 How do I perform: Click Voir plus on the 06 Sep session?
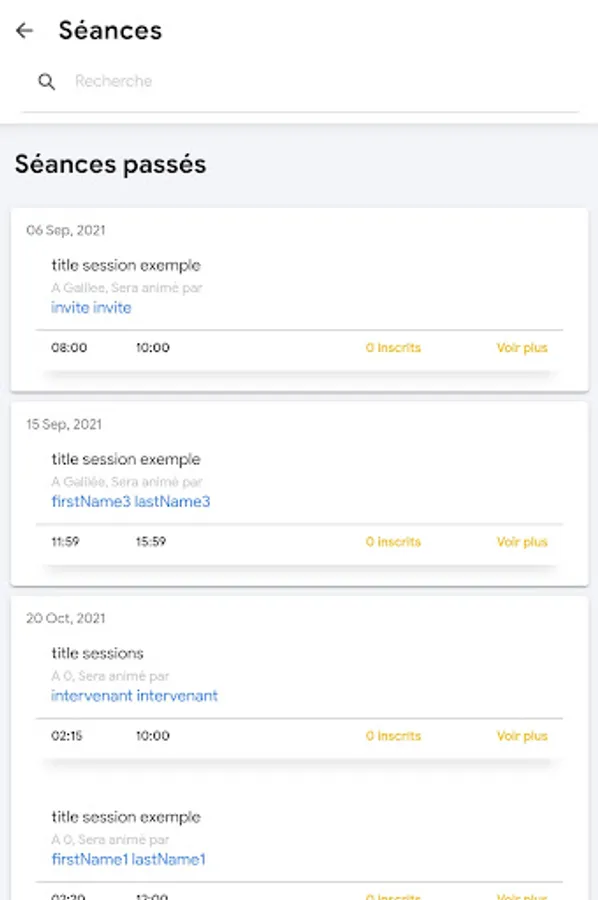tap(522, 347)
